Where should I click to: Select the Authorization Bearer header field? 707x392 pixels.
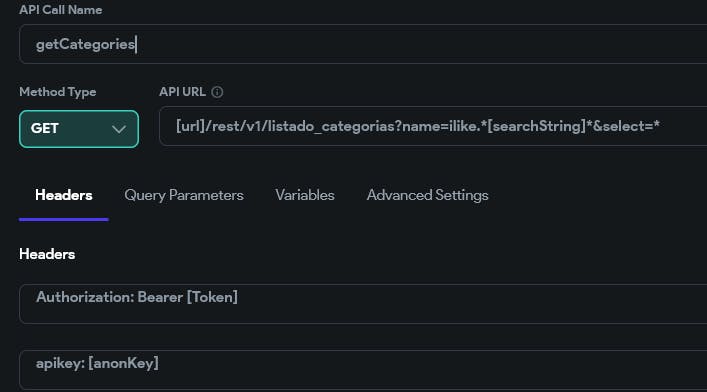pyautogui.click(x=363, y=304)
